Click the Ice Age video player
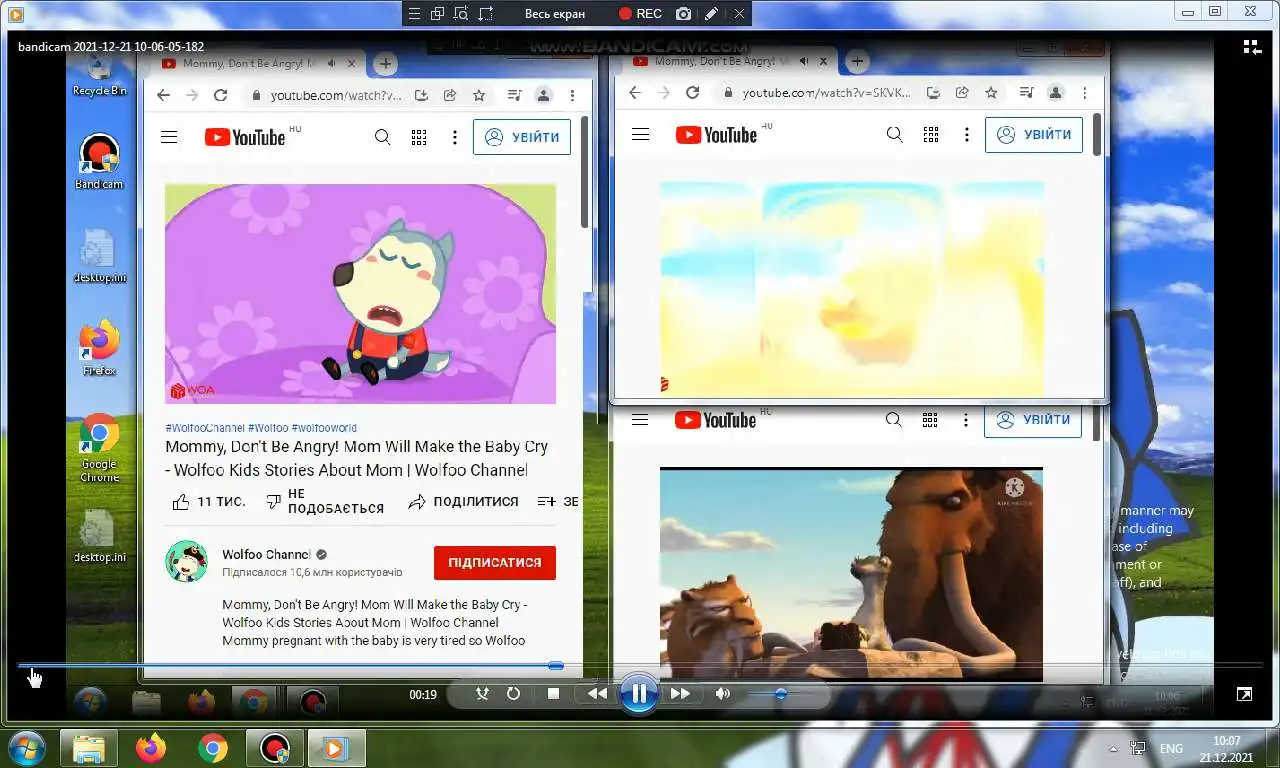Image resolution: width=1280 pixels, height=768 pixels. point(851,574)
